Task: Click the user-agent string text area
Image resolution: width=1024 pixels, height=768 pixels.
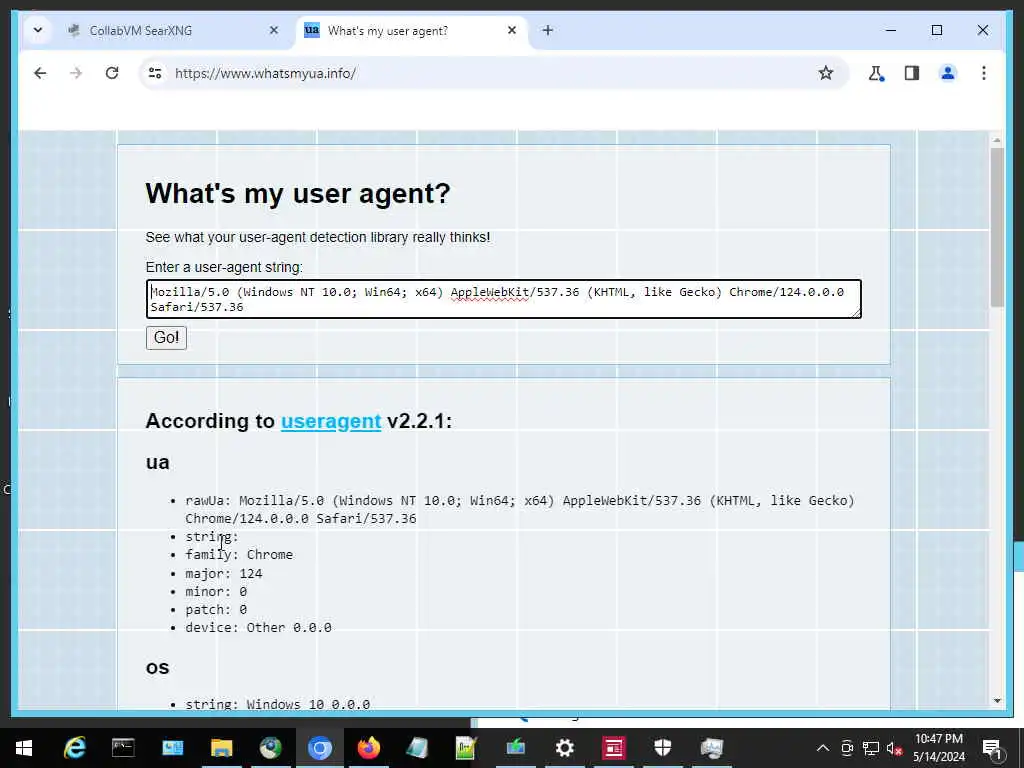Action: pos(504,299)
